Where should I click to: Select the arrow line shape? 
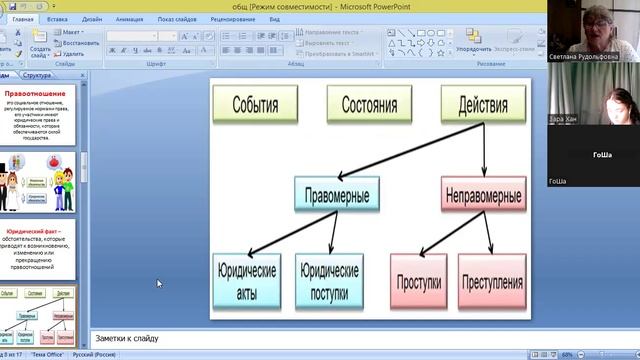pos(411,33)
